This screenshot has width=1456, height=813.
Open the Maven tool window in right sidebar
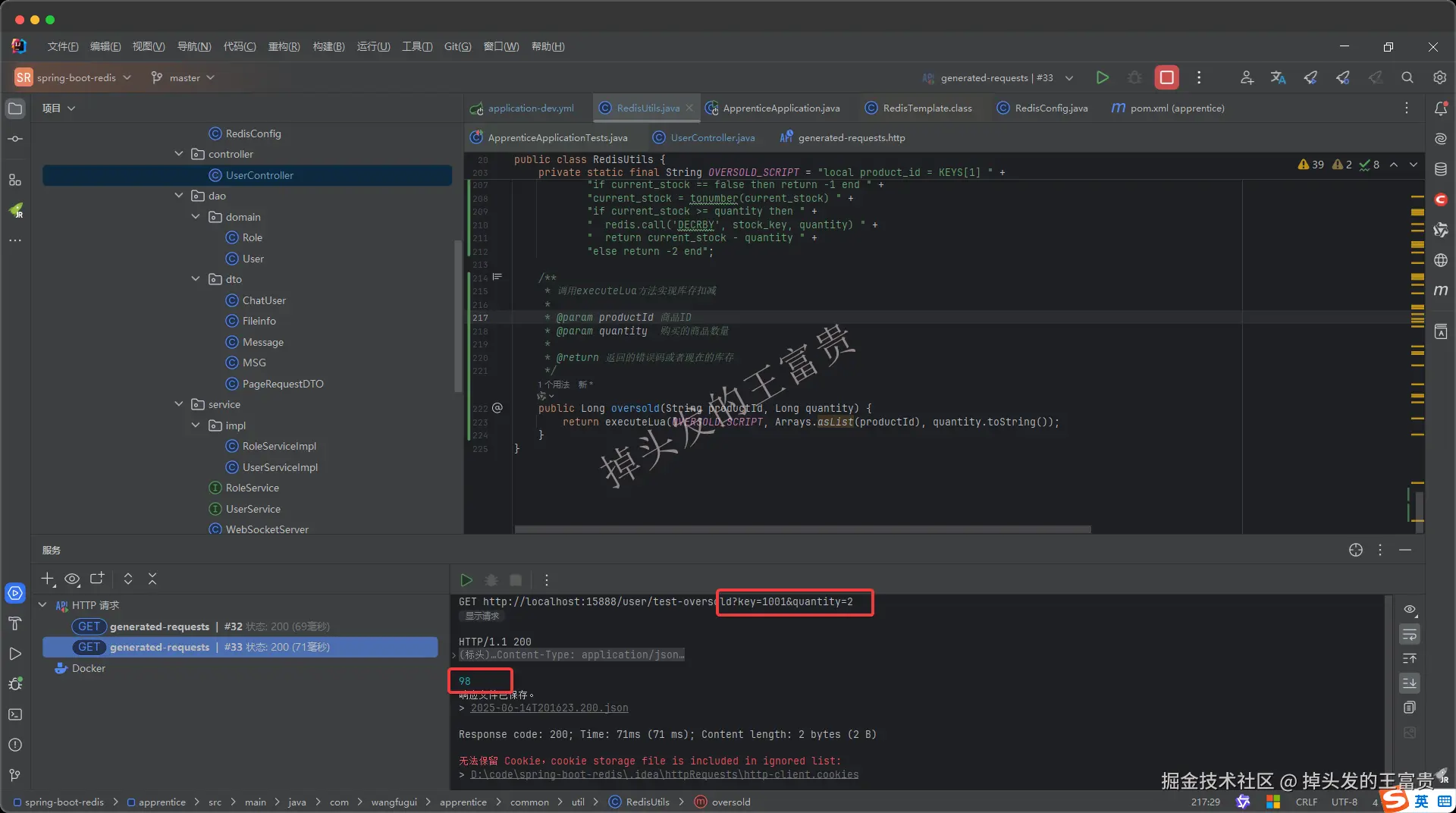1441,290
